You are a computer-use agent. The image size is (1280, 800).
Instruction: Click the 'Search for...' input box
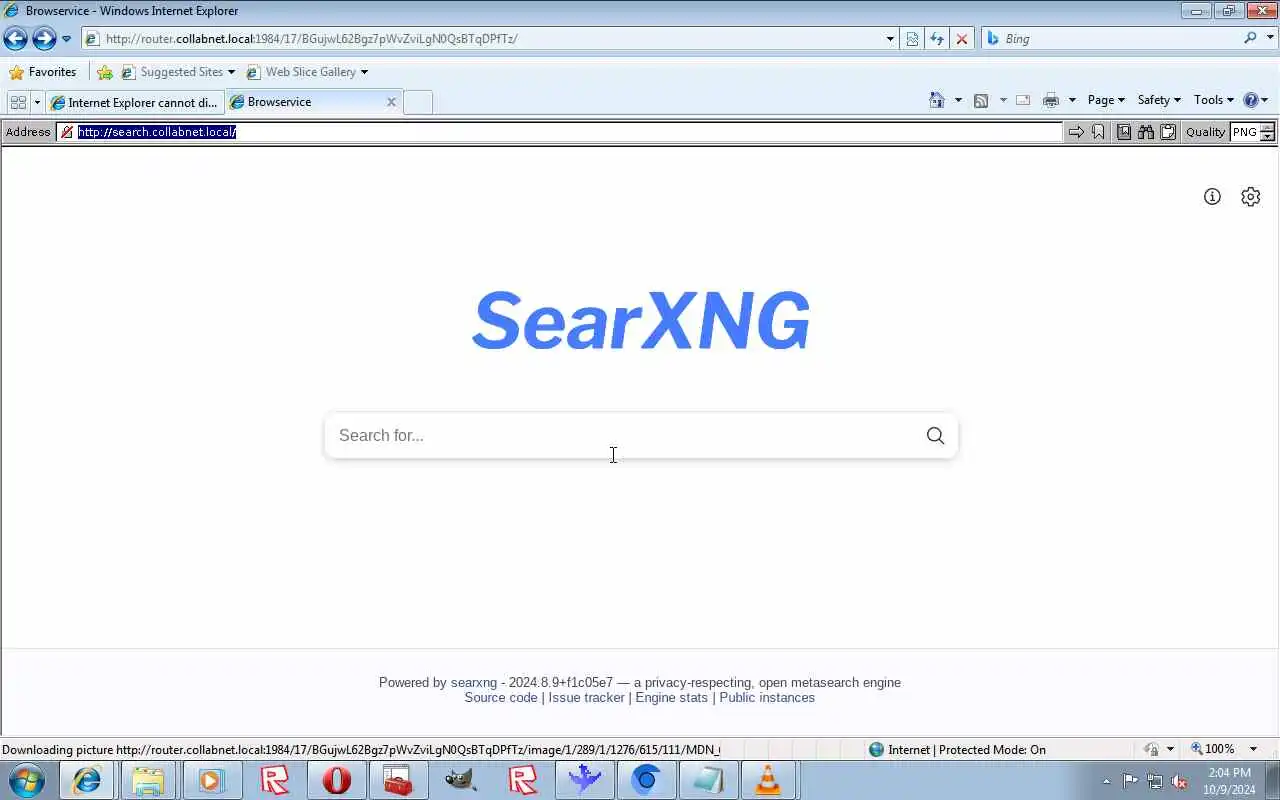click(x=620, y=436)
